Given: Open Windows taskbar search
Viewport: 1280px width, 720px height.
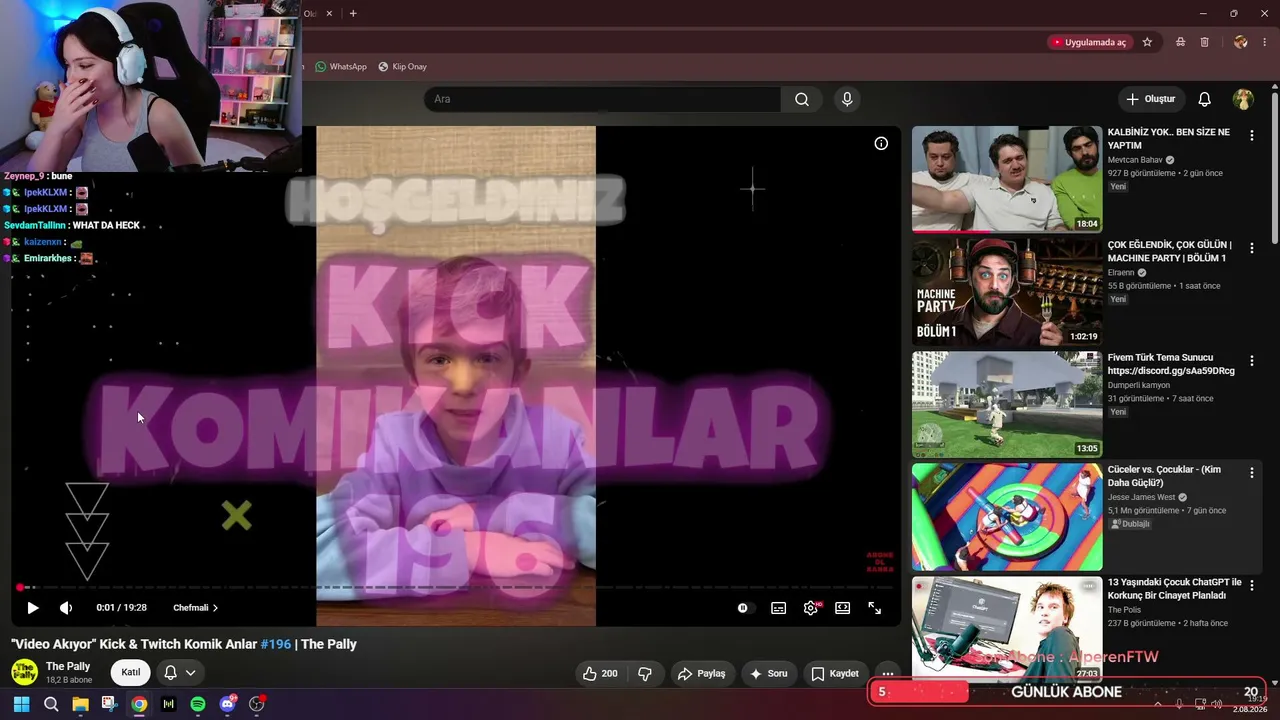Looking at the screenshot, I should pyautogui.click(x=51, y=704).
